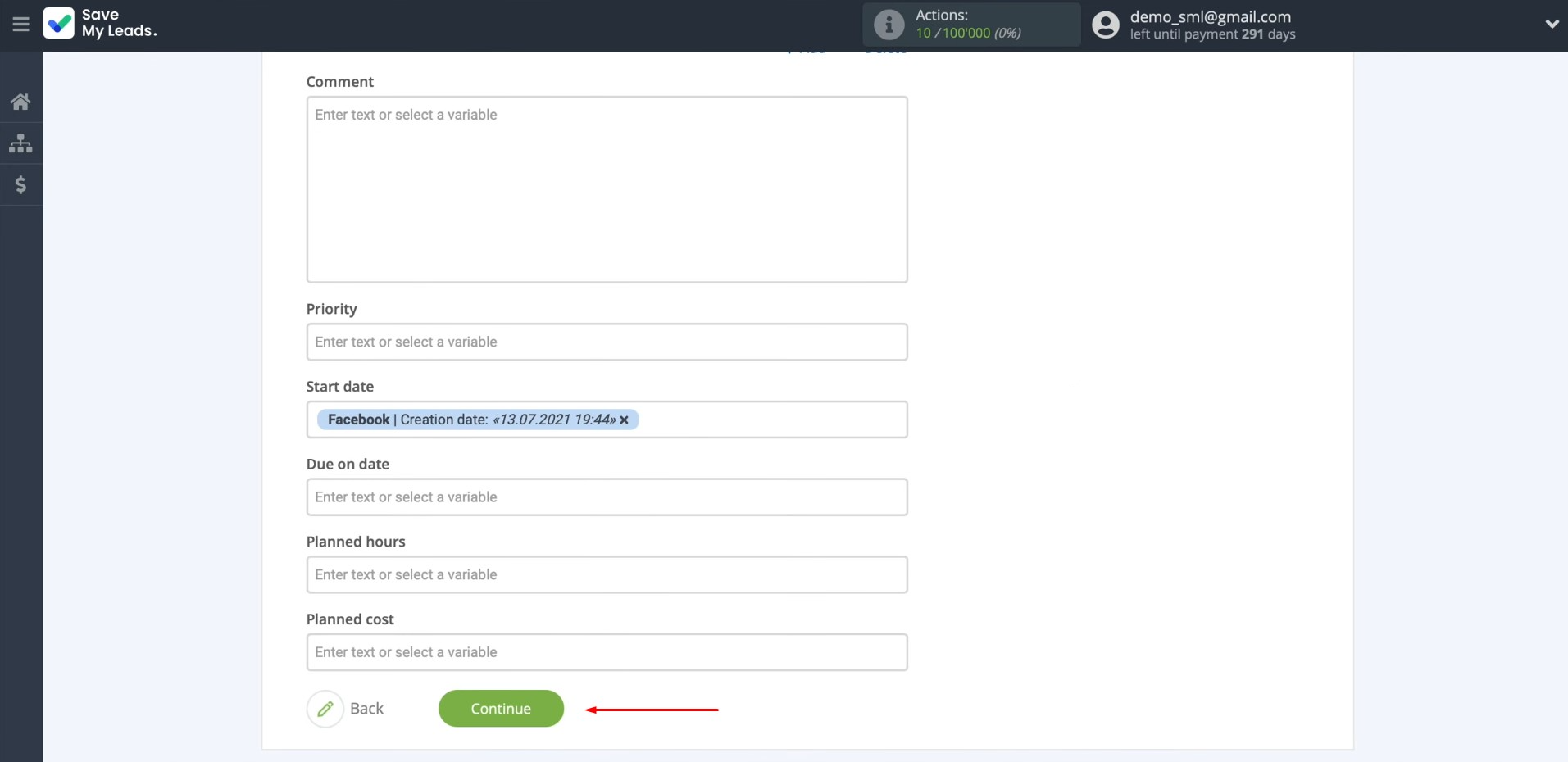Click the Back label
Viewport: 1568px width, 762px height.
[x=366, y=709]
